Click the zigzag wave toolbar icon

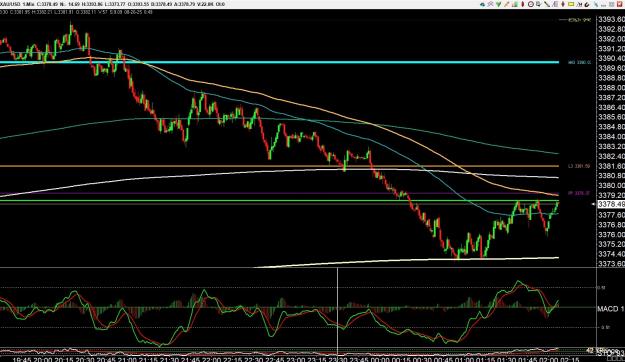(580, 4)
